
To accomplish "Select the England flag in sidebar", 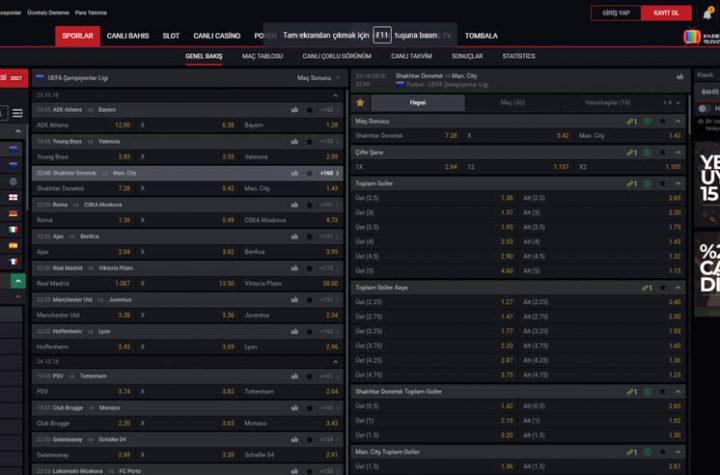I will click(x=13, y=198).
